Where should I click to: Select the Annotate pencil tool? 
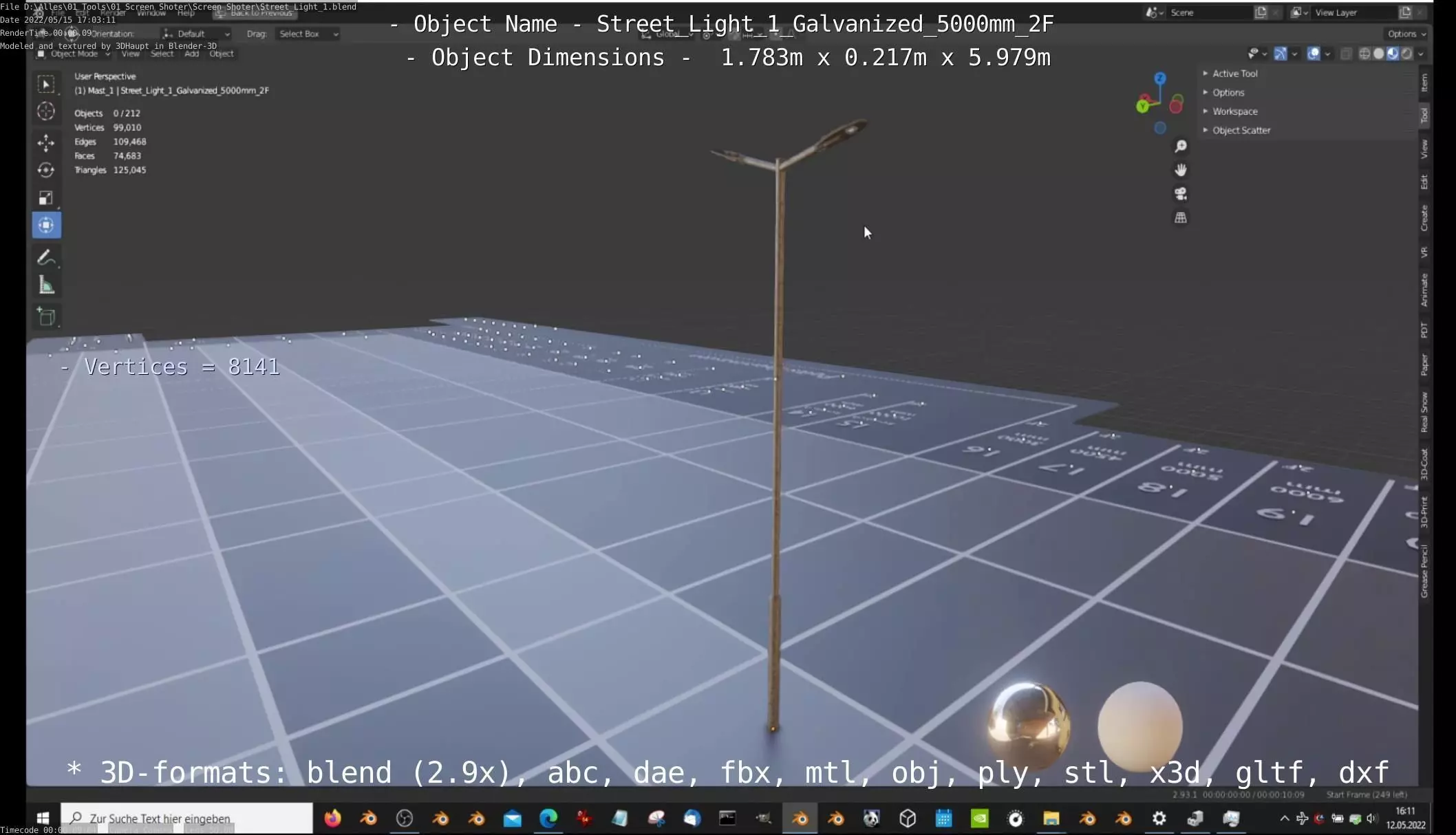click(x=46, y=257)
